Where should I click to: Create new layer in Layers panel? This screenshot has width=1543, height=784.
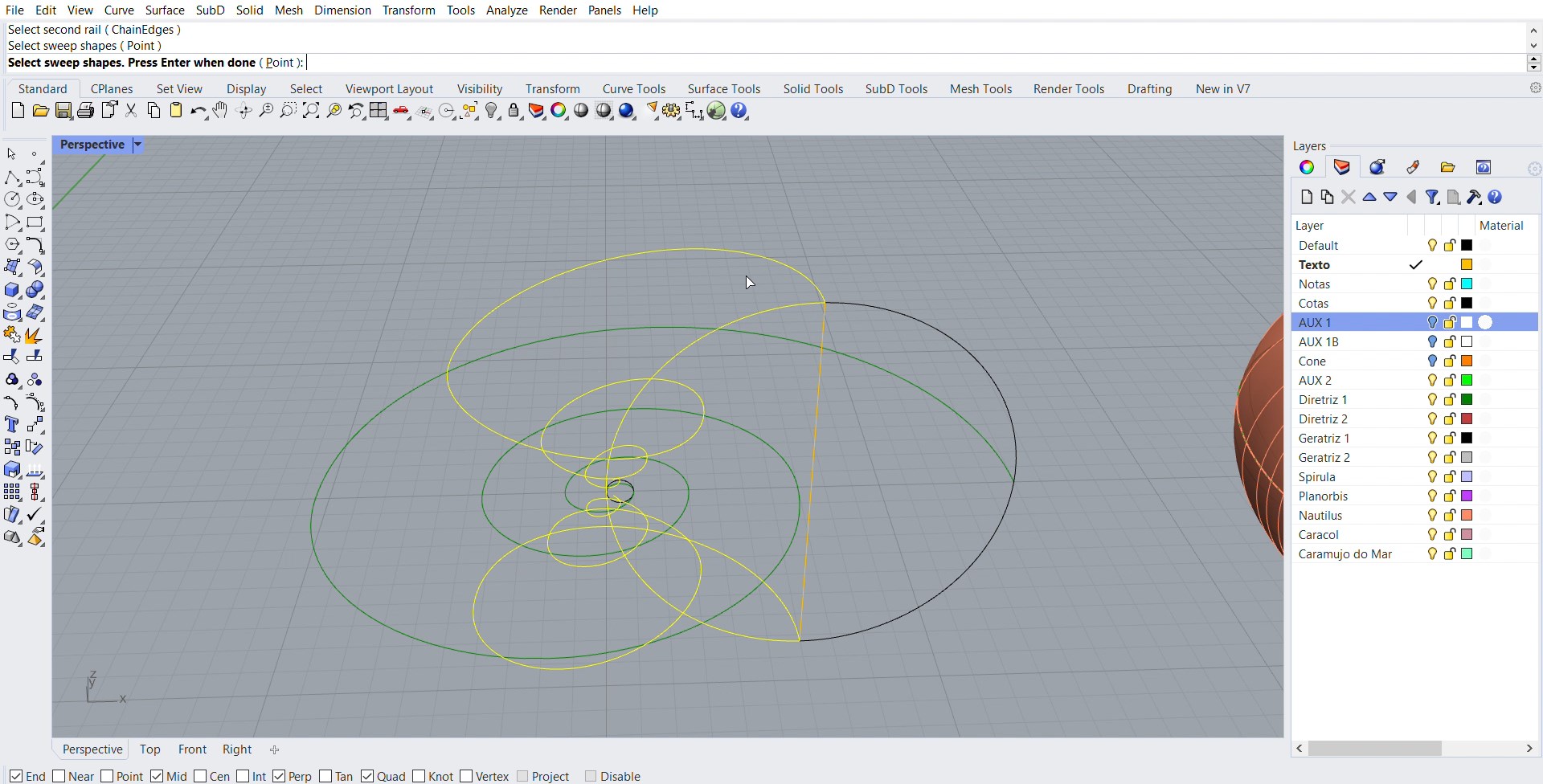tap(1307, 197)
